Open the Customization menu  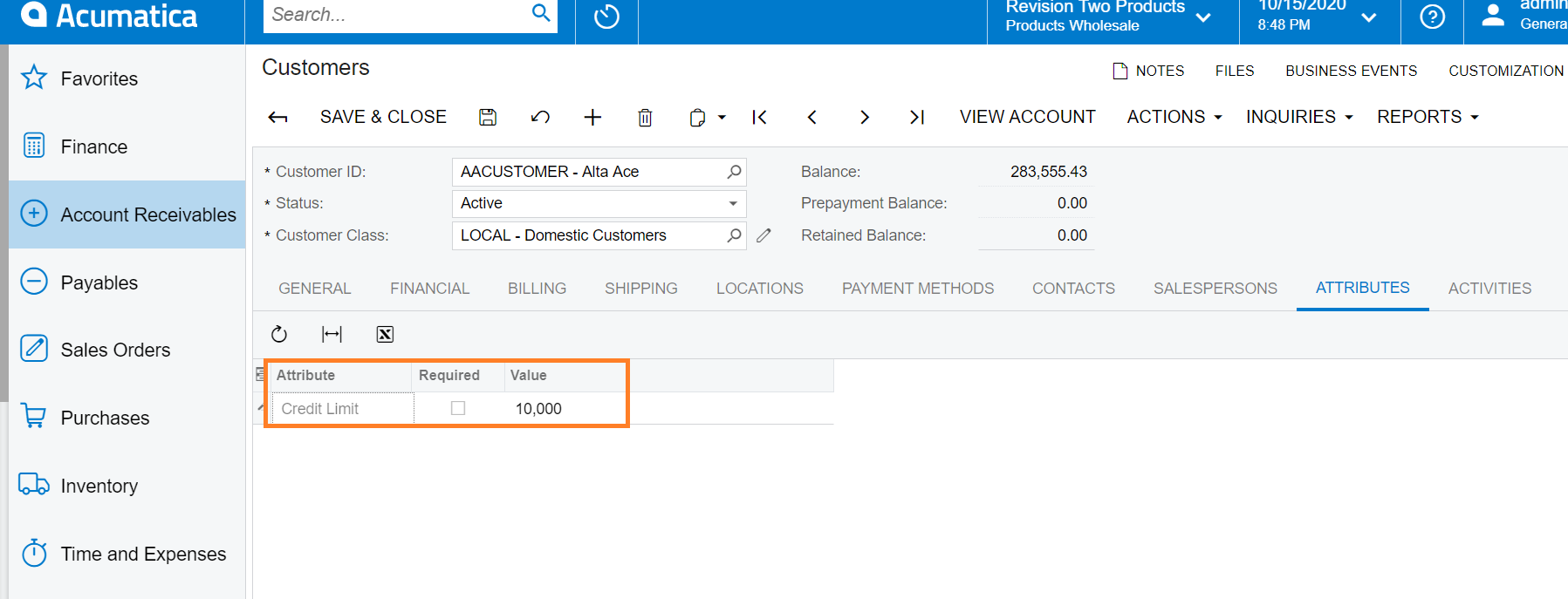pos(1506,71)
